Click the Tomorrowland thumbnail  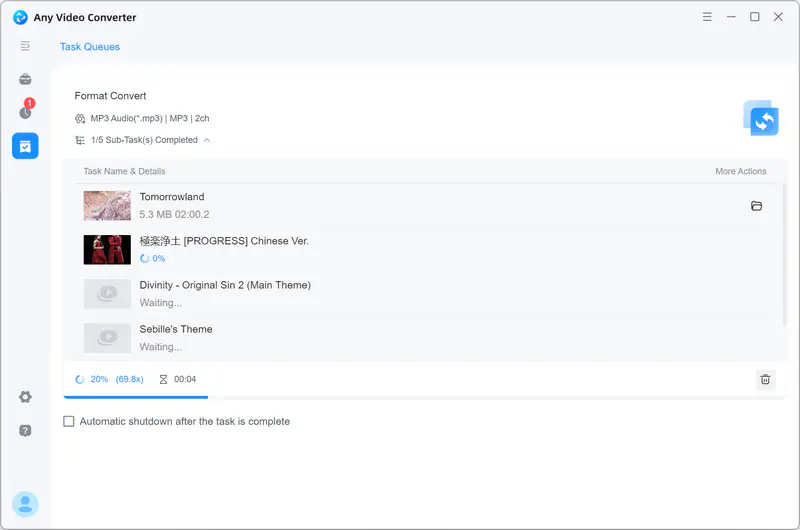point(107,206)
